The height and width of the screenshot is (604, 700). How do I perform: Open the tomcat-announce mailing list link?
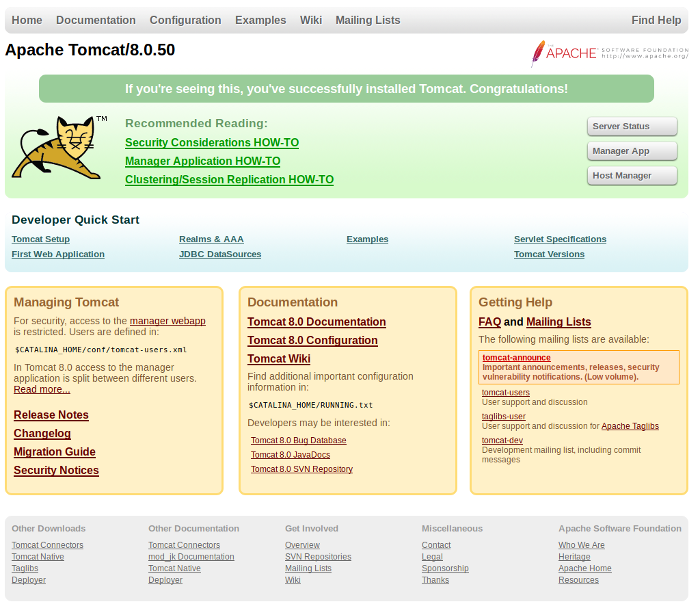[x=517, y=358]
